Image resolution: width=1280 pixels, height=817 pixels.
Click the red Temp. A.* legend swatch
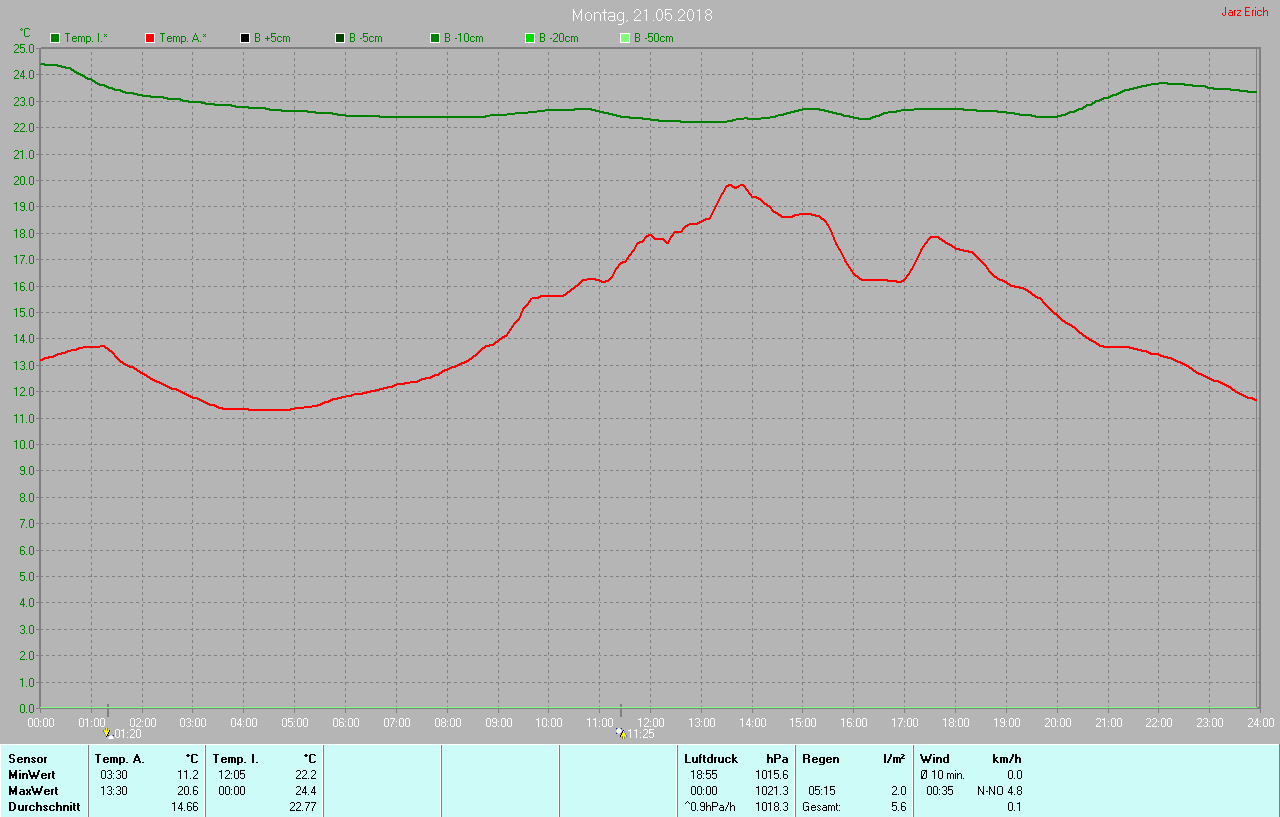point(150,38)
